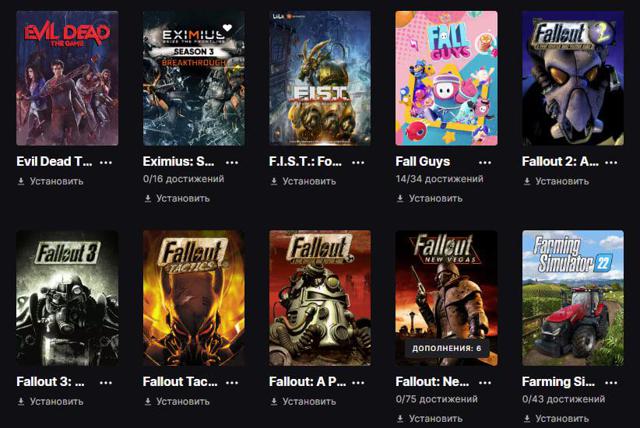Install Fall Guys via the Установить button
640x428 pixels.
(x=430, y=198)
